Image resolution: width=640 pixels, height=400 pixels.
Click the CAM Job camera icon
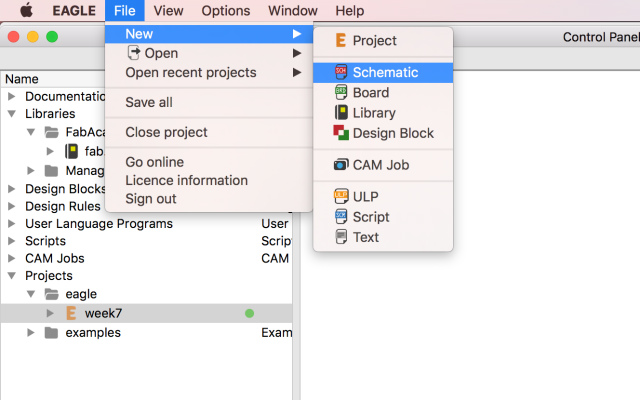point(341,165)
